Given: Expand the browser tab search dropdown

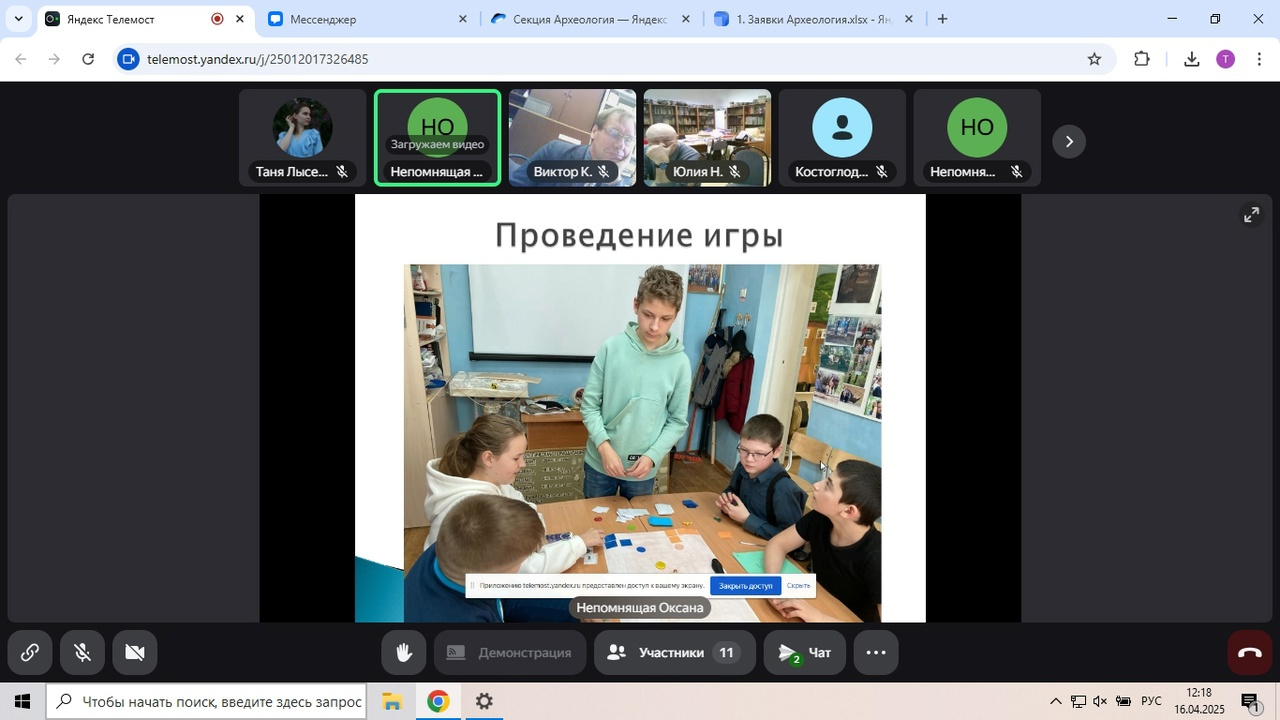Looking at the screenshot, I should [18, 19].
